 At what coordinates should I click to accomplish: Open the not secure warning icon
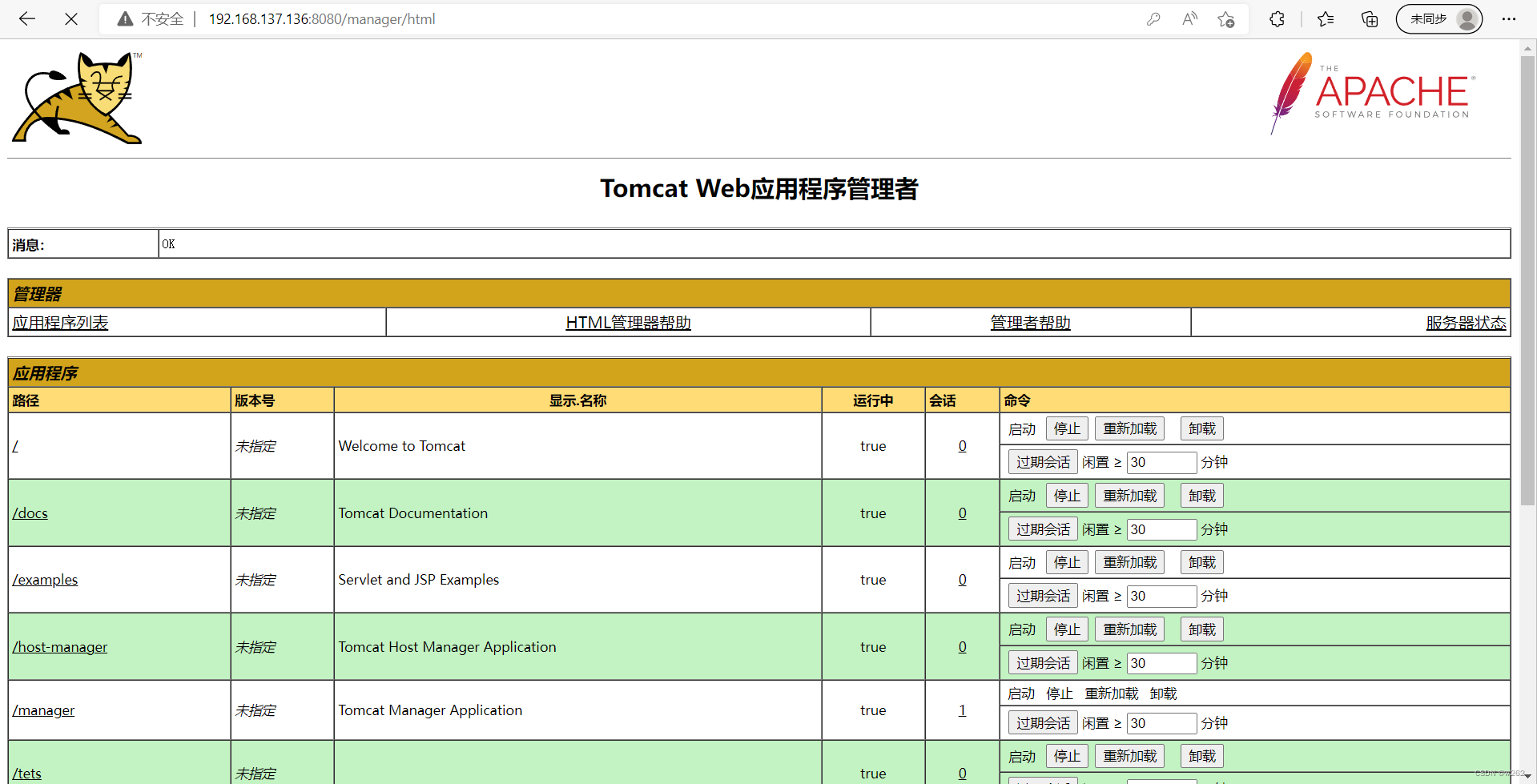125,19
